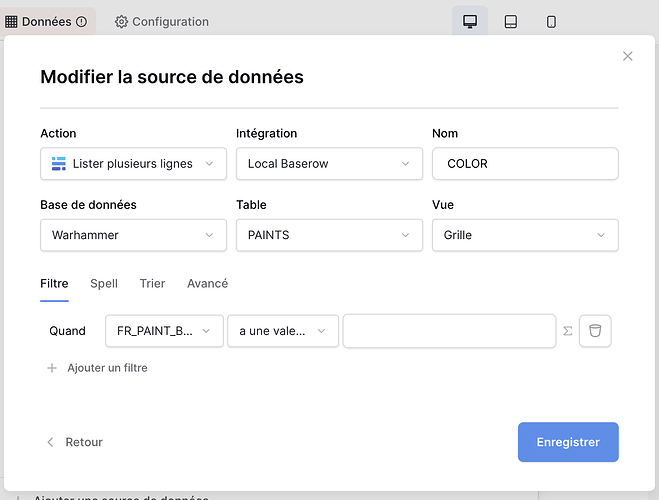
Task: Open the Action dropdown Lister plusieurs lignes
Action: click(x=133, y=164)
